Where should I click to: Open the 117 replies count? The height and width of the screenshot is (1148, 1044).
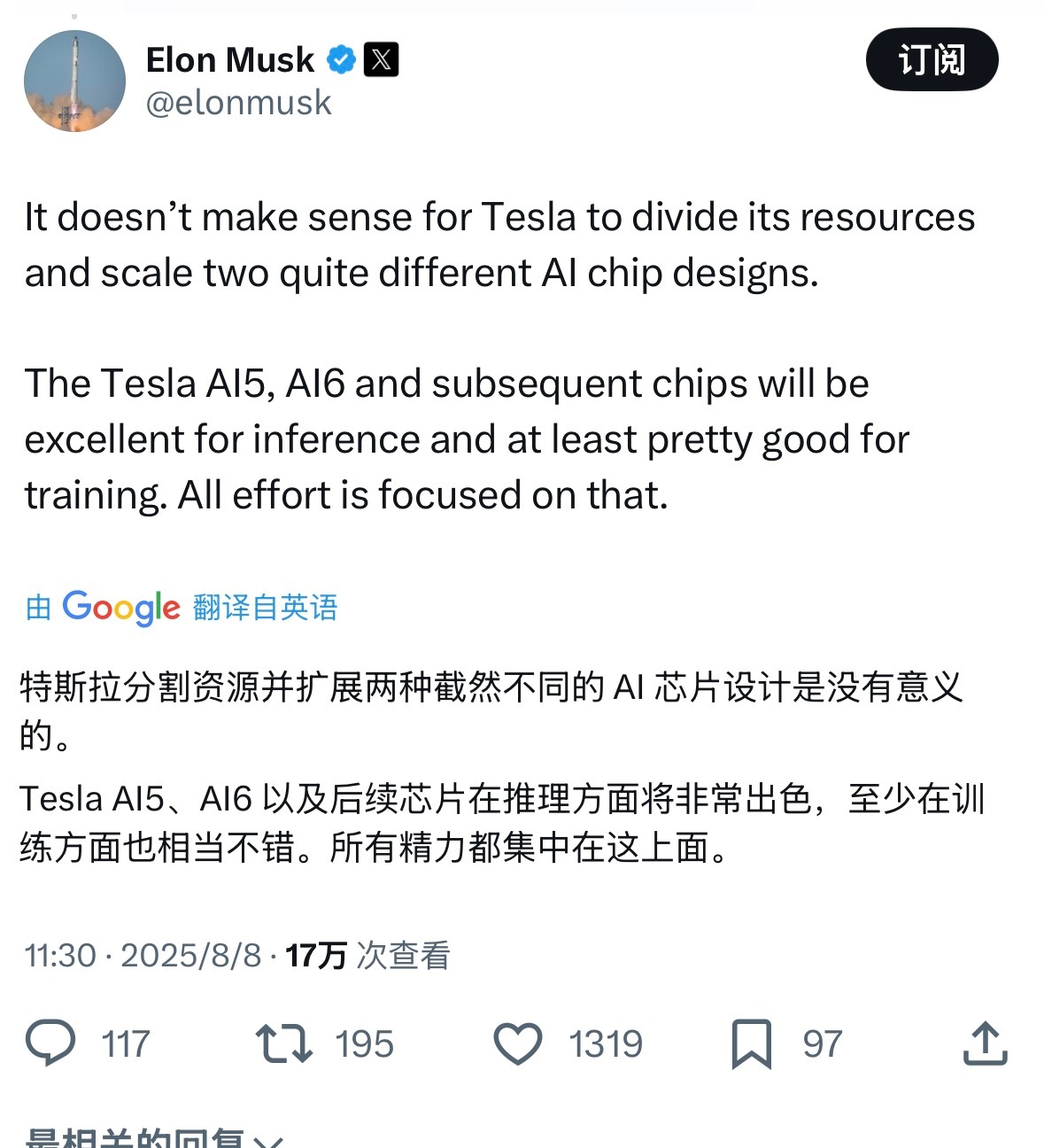126,1044
